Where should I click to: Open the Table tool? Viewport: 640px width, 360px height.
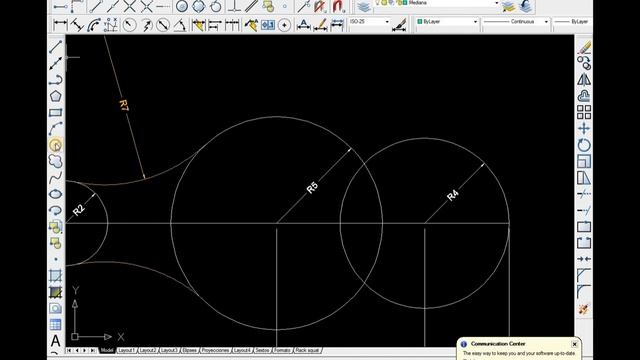click(x=56, y=324)
